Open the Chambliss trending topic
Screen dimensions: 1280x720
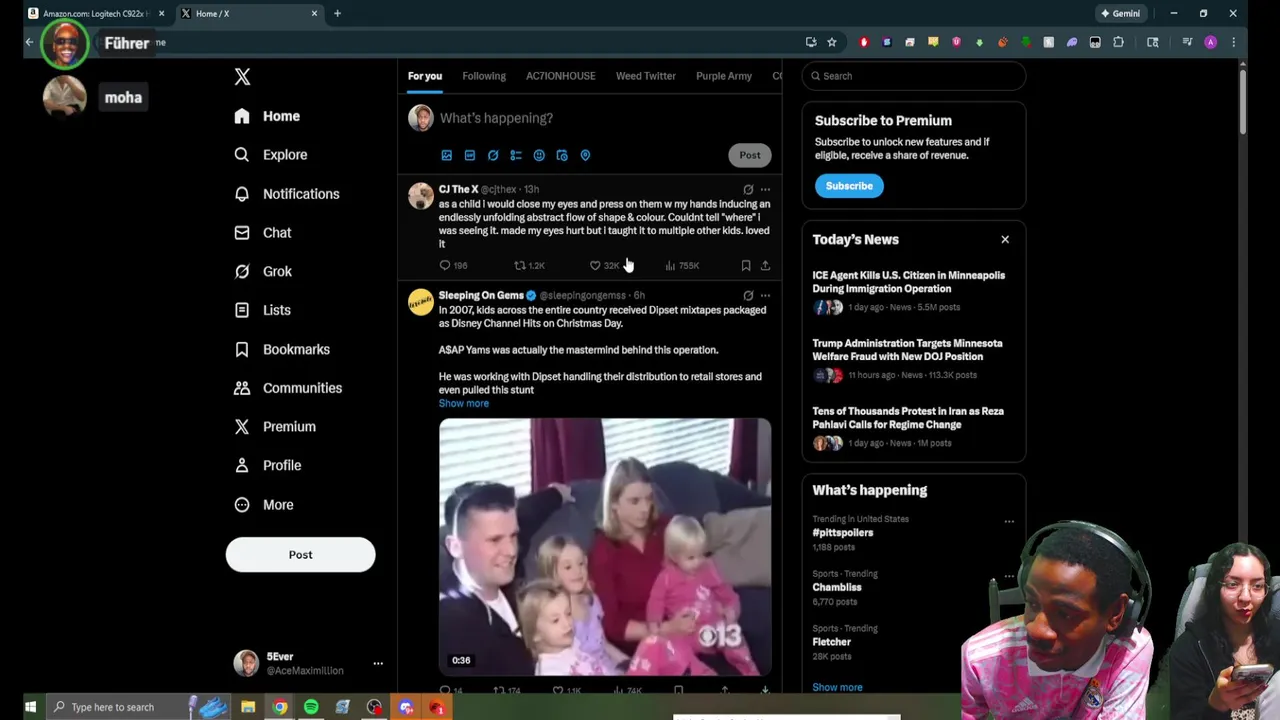[x=837, y=588]
